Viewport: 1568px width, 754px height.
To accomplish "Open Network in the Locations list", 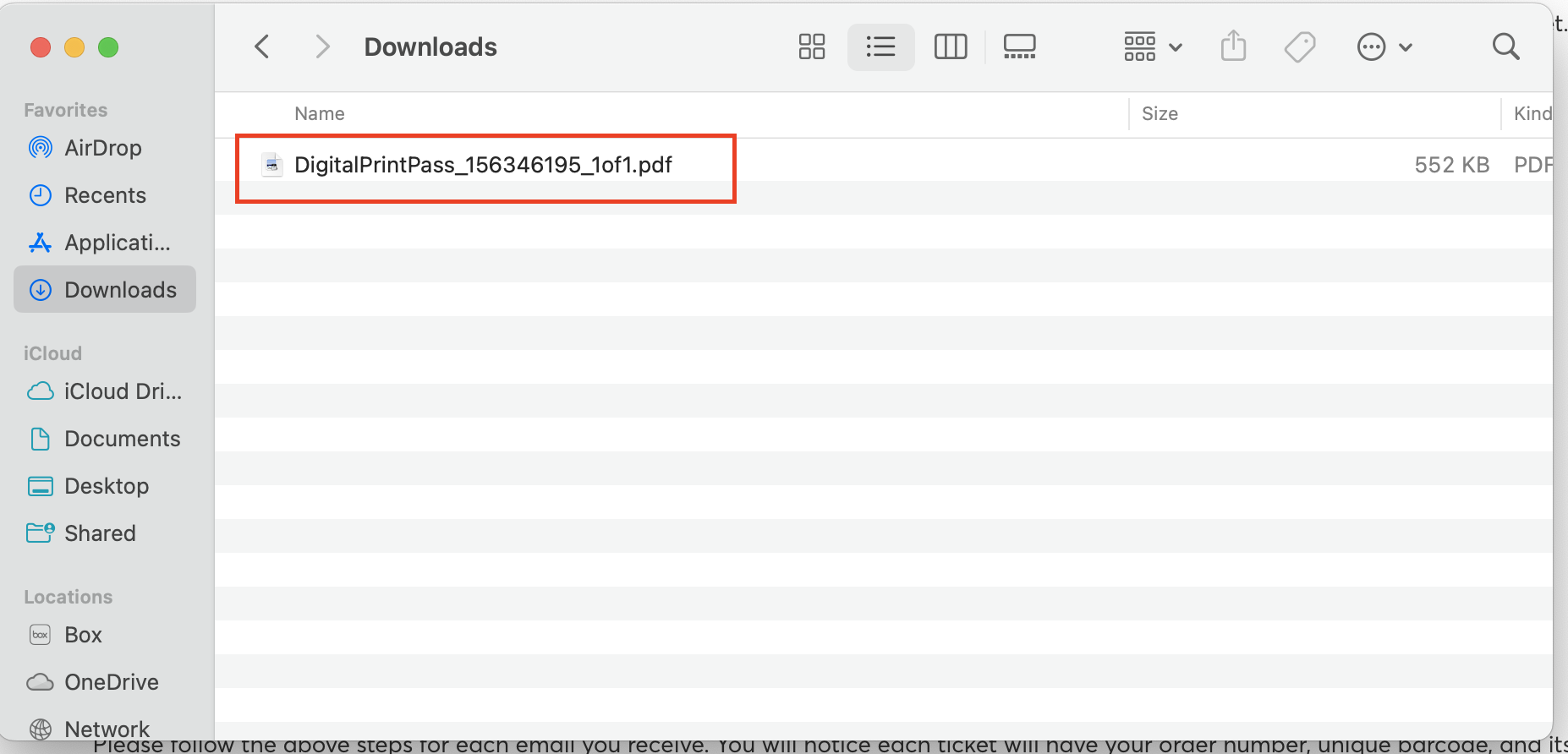I will pos(105,729).
